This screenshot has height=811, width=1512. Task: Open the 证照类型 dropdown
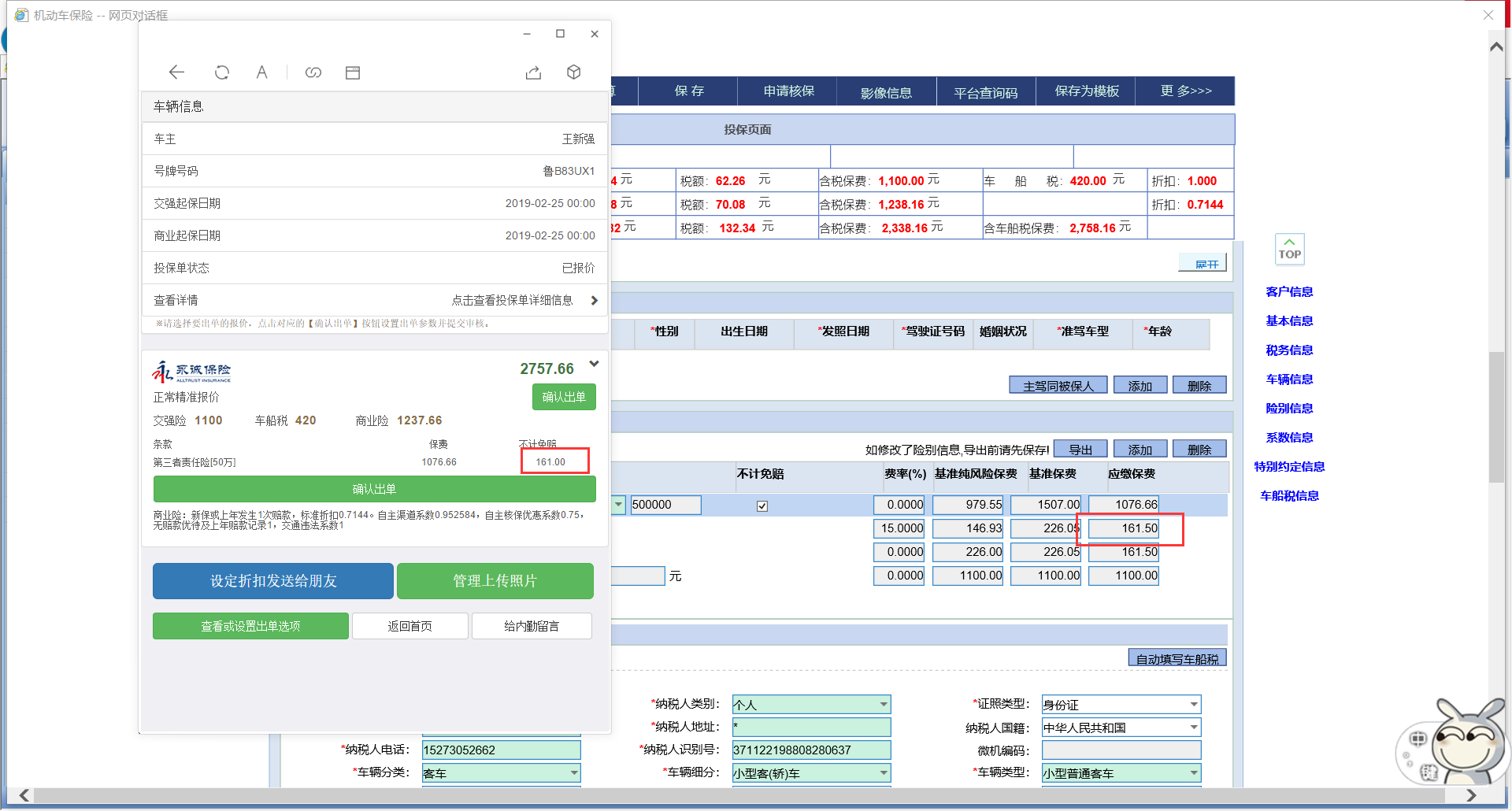[1194, 705]
